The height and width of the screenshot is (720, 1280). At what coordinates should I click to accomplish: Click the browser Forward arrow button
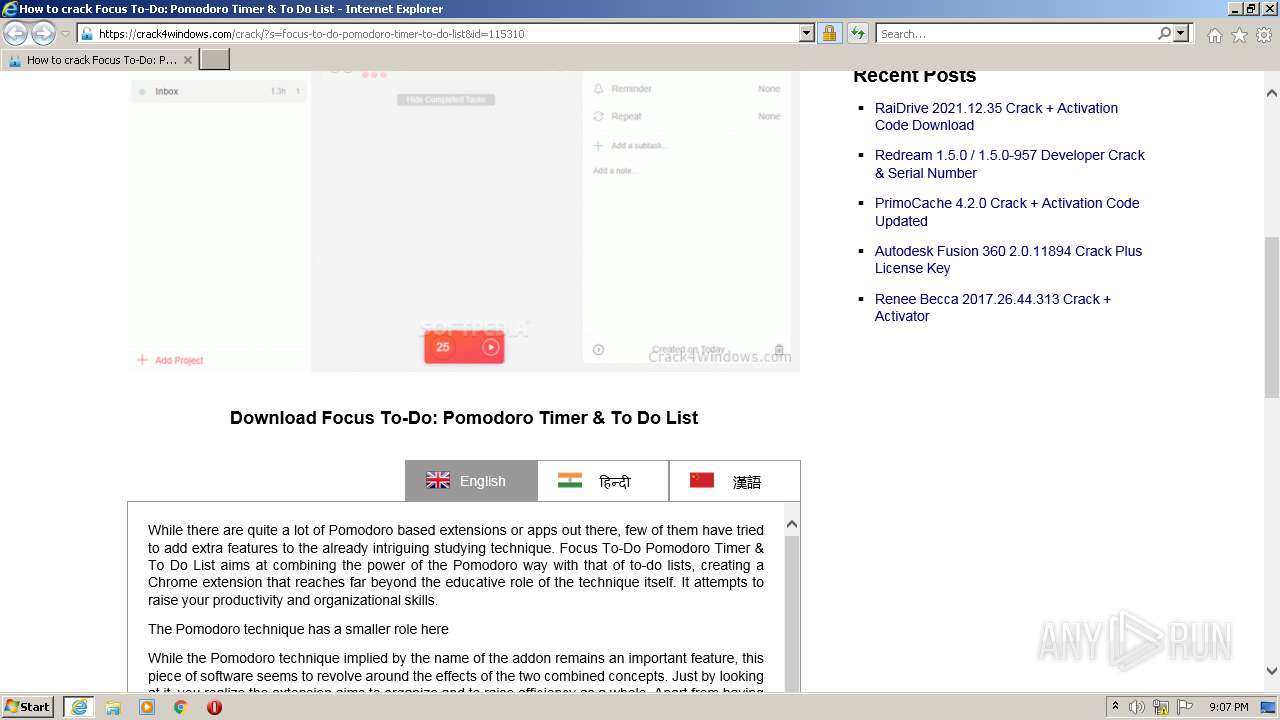(43, 34)
